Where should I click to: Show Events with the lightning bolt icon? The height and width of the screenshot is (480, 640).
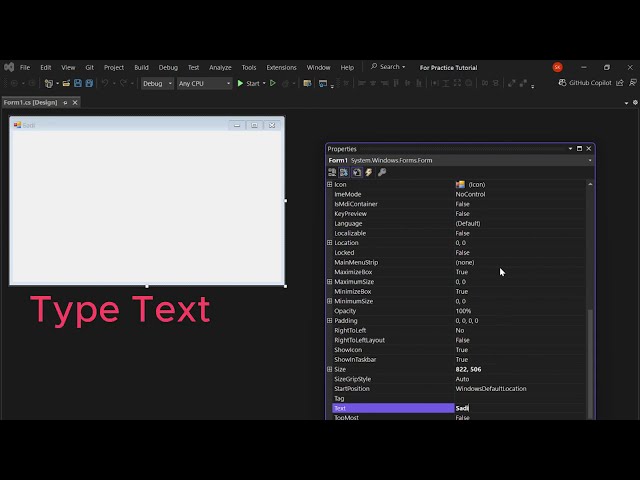pos(369,172)
